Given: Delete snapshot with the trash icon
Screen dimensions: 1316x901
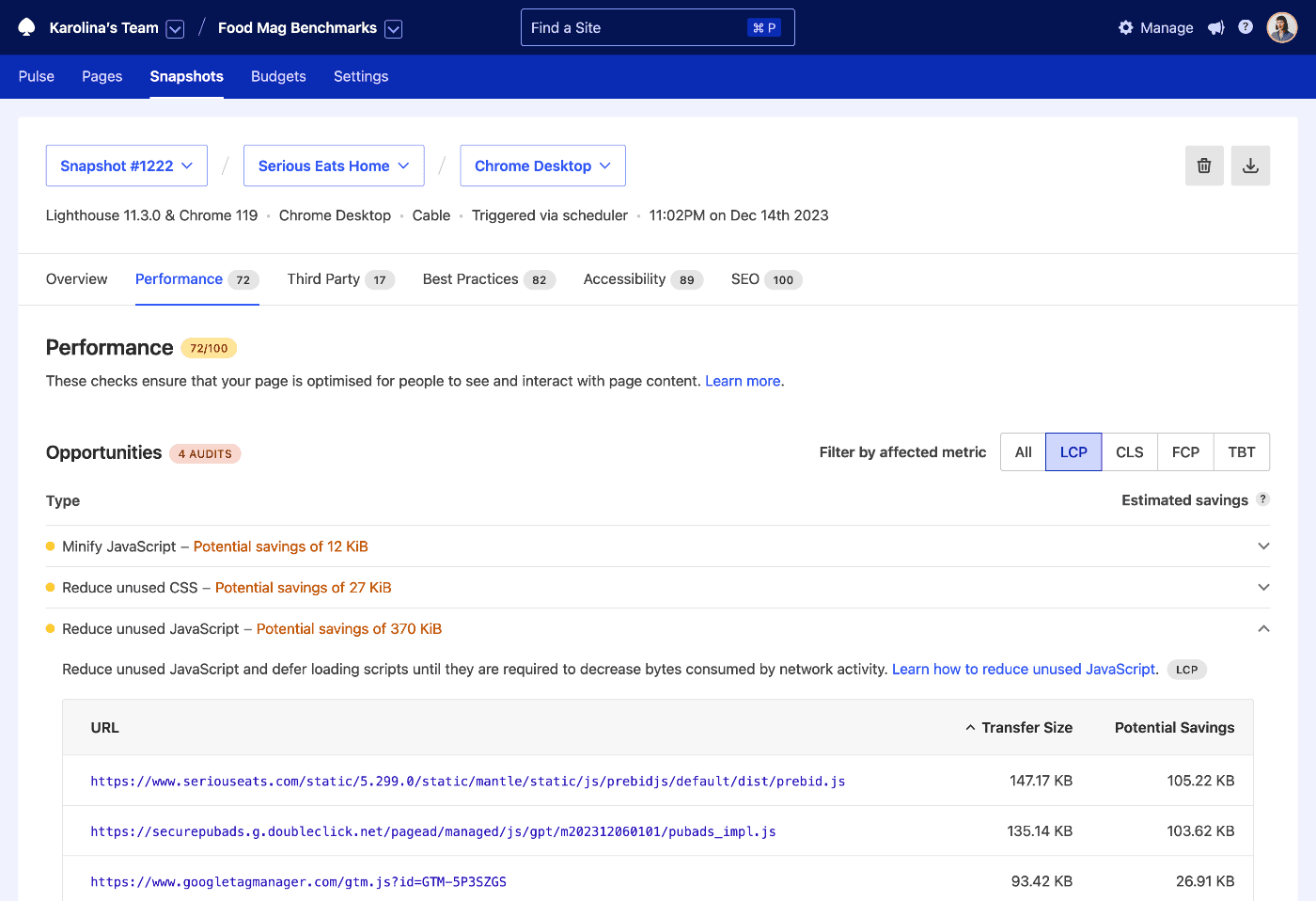Looking at the screenshot, I should click(1204, 165).
